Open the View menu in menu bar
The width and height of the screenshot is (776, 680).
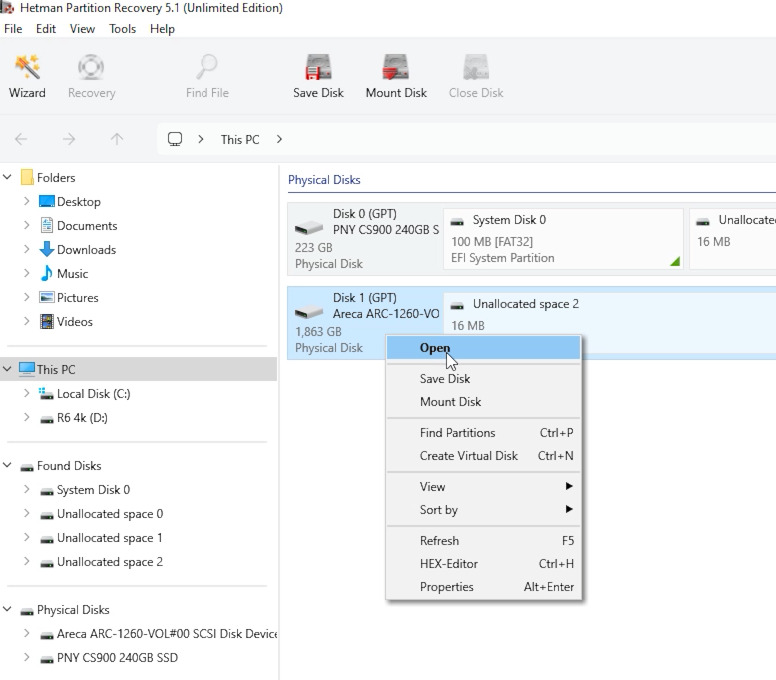[x=82, y=29]
